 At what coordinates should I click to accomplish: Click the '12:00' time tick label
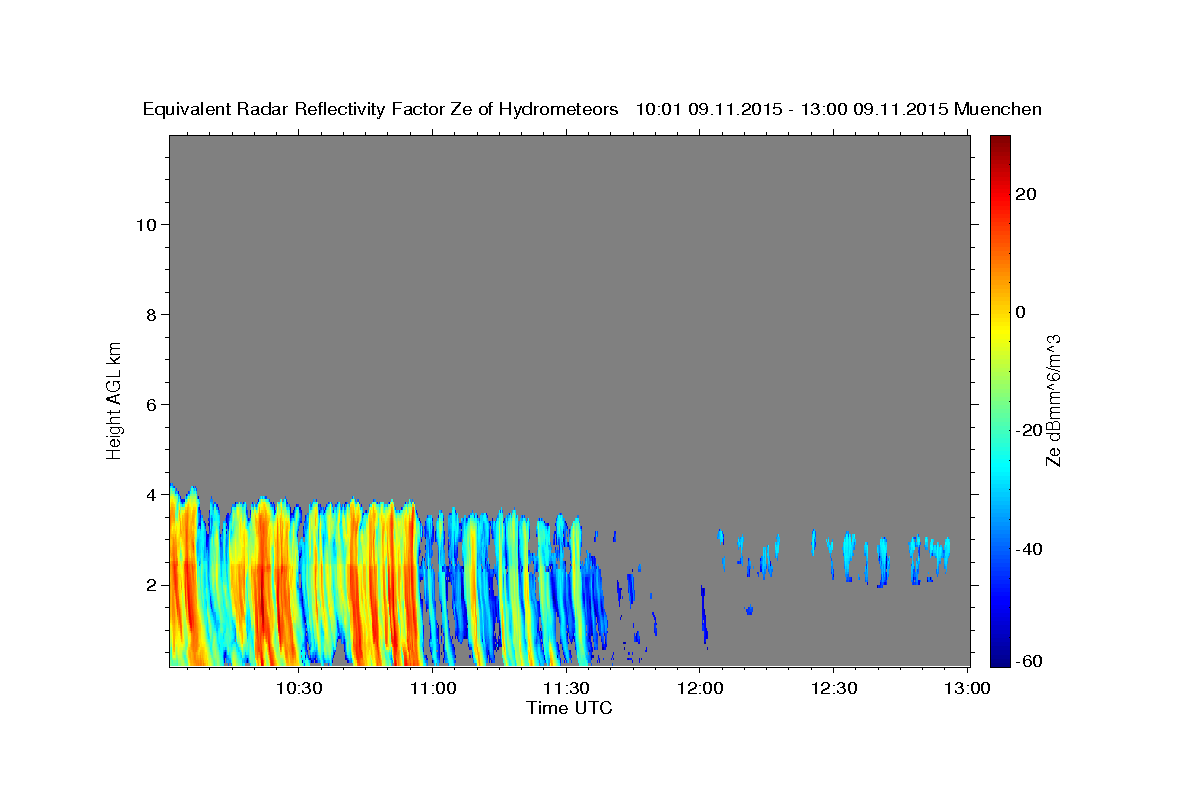coord(701,688)
